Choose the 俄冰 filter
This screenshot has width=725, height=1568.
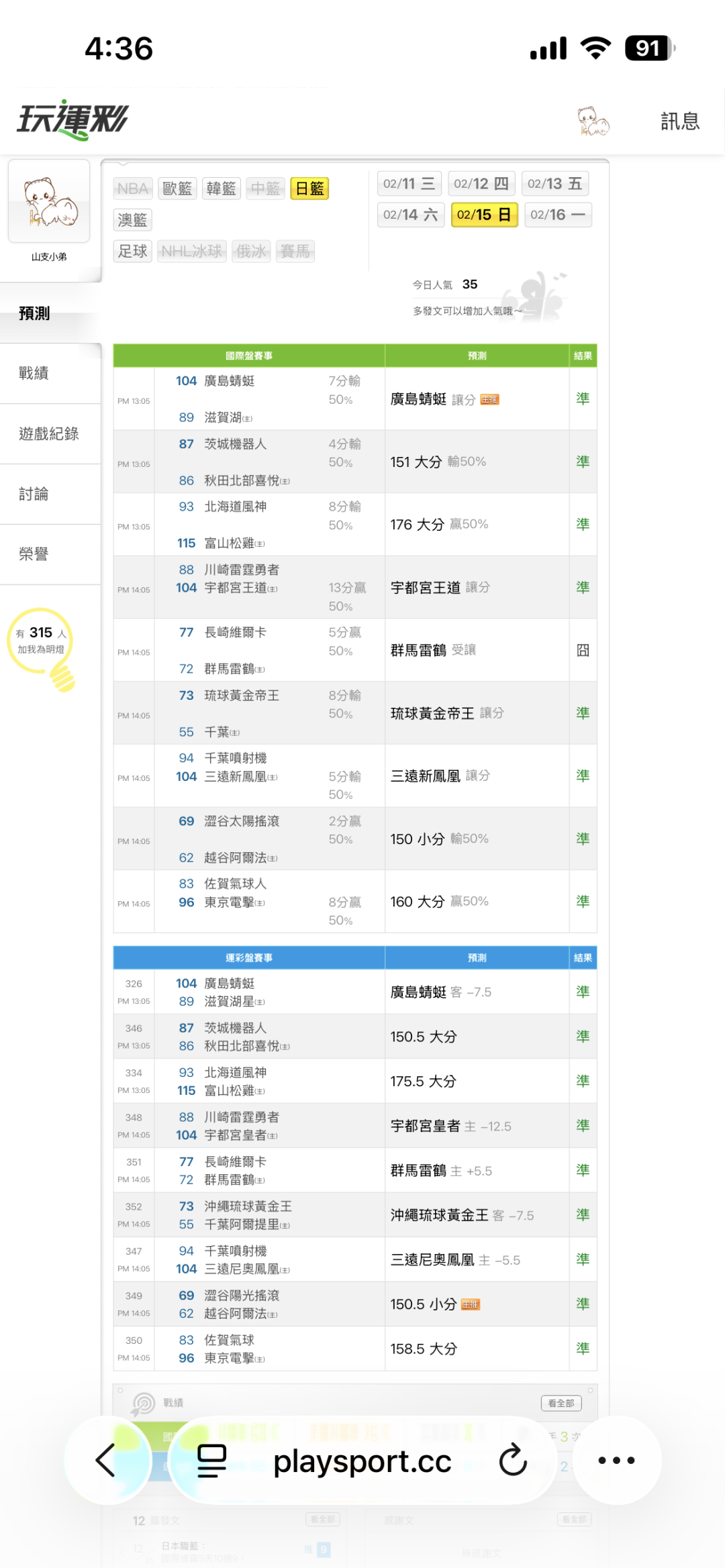(x=251, y=251)
